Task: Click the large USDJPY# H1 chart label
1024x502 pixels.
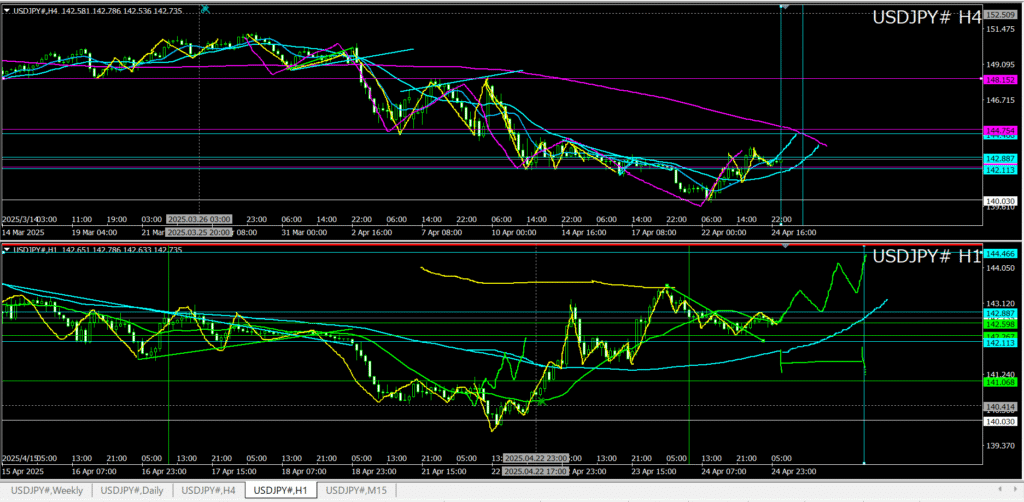Action: [x=927, y=257]
